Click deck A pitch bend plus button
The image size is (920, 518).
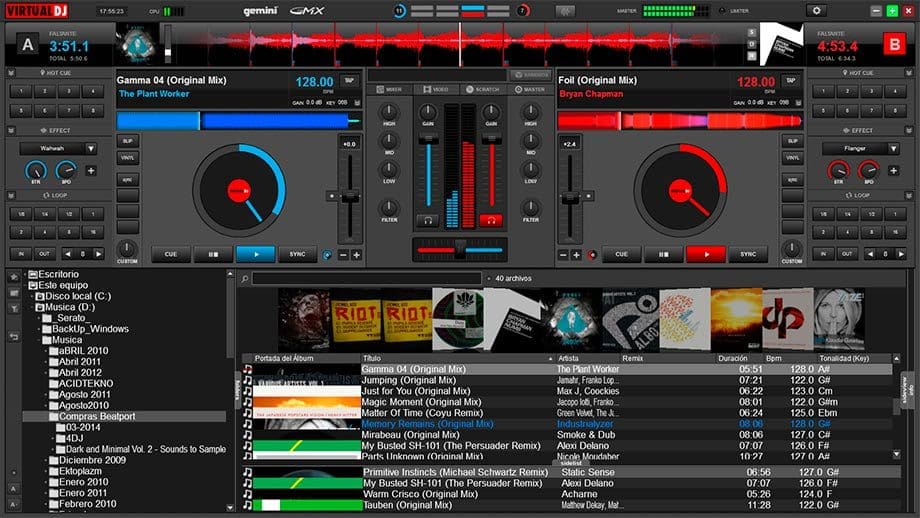(x=356, y=255)
